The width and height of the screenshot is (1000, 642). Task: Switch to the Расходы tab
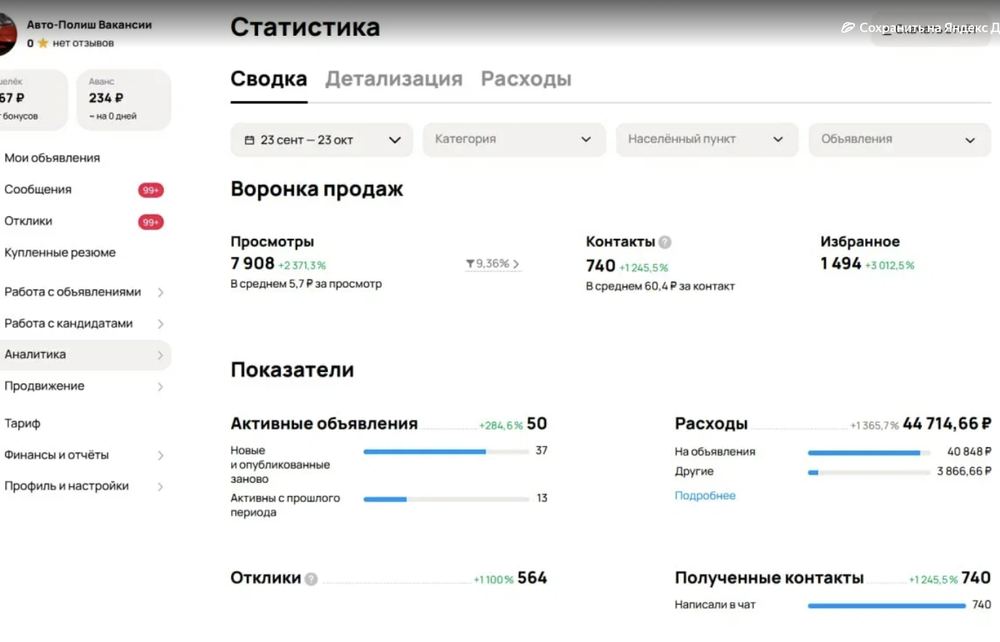(526, 79)
